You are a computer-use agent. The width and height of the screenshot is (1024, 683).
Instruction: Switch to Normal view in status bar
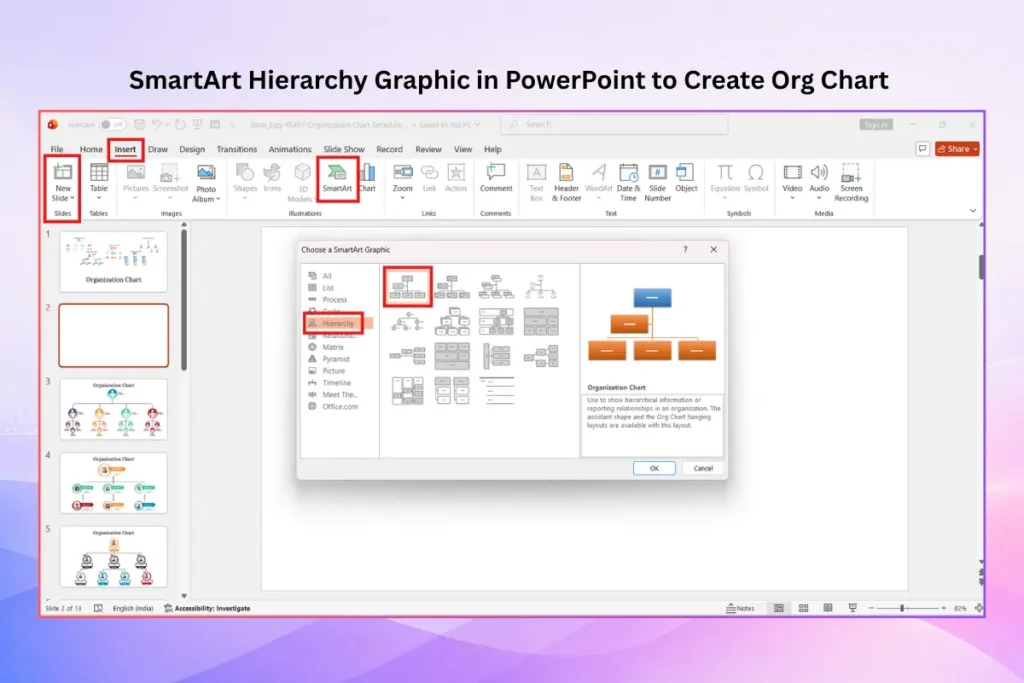[778, 608]
